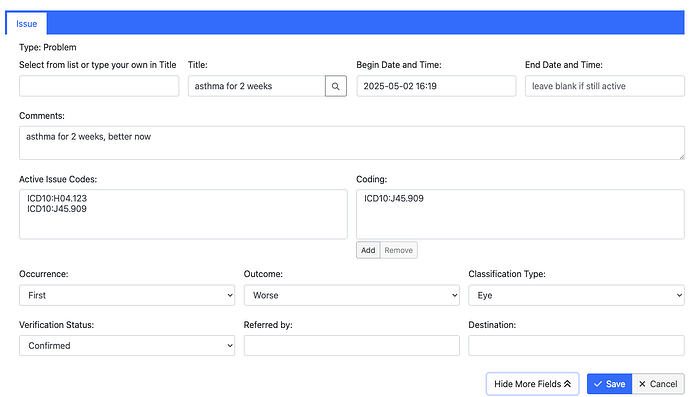690x397 pixels.
Task: Save the issue form
Action: (609, 384)
